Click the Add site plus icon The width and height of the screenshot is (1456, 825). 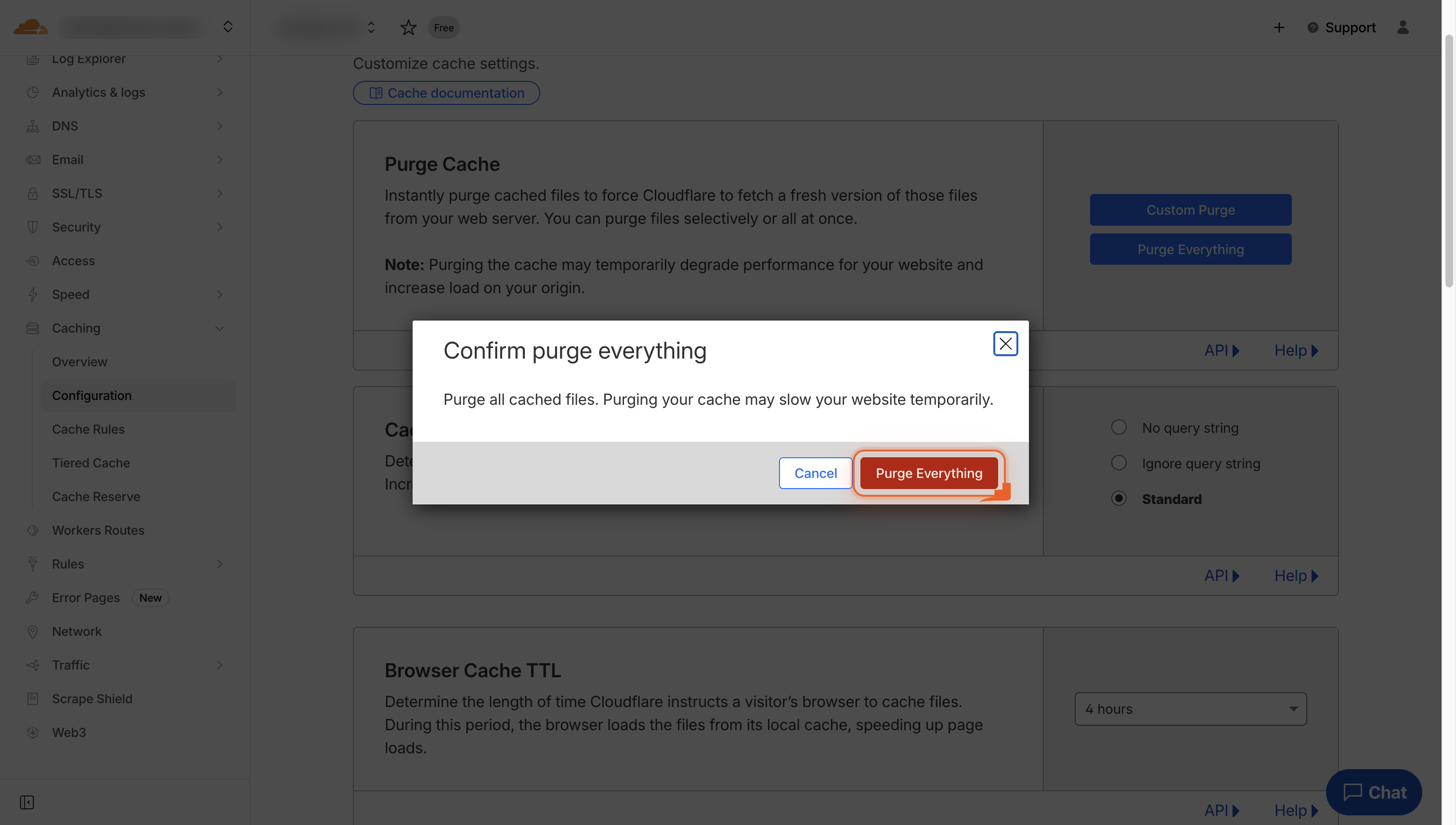pyautogui.click(x=1279, y=27)
